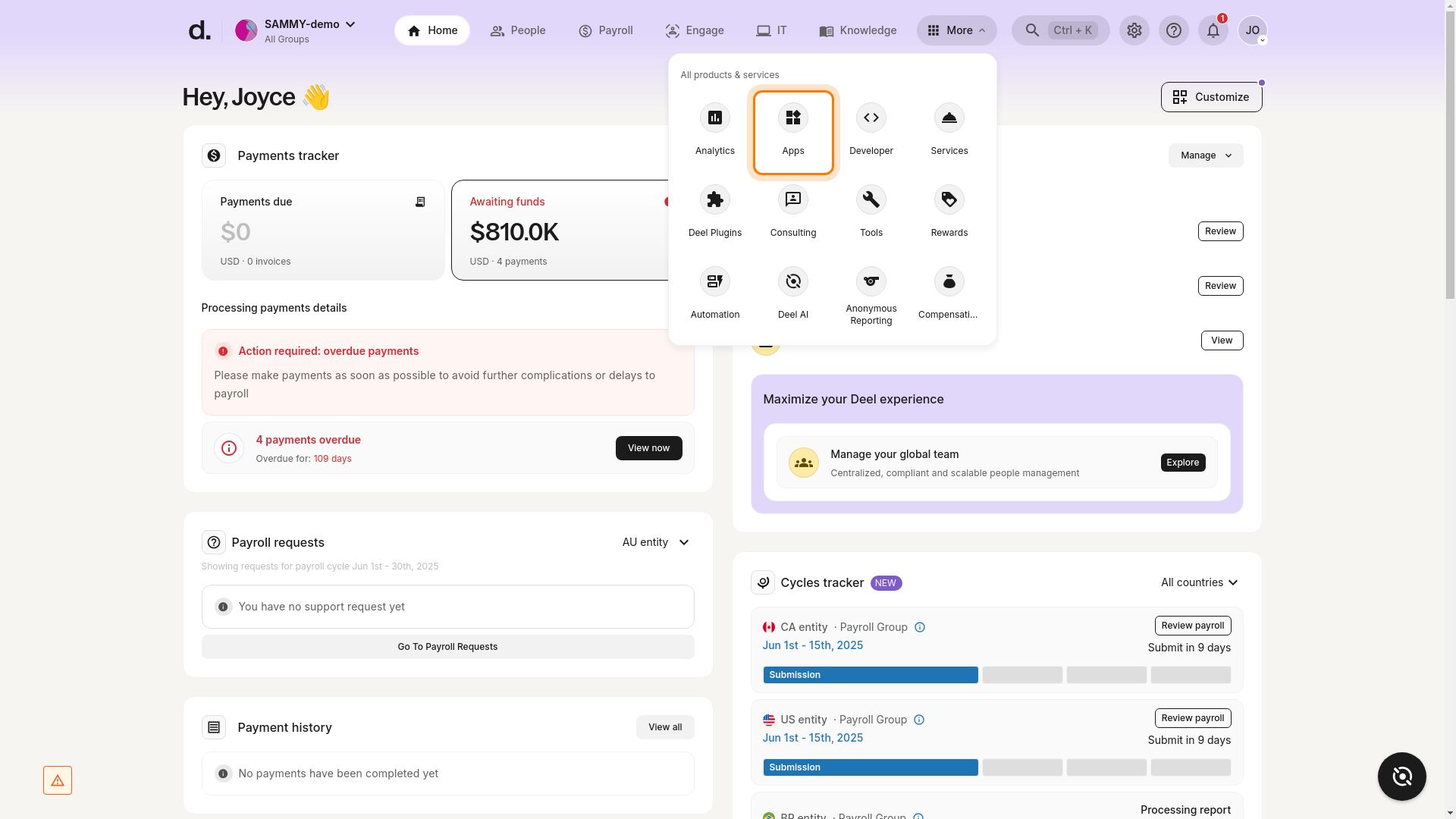1456x819 pixels.
Task: Click the Deel logo
Action: click(199, 30)
